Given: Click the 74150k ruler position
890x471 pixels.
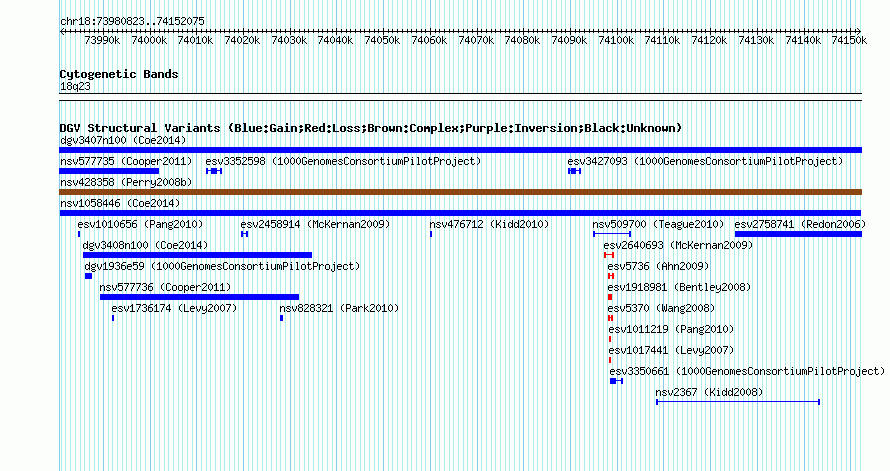Looking at the screenshot, I should tap(849, 40).
